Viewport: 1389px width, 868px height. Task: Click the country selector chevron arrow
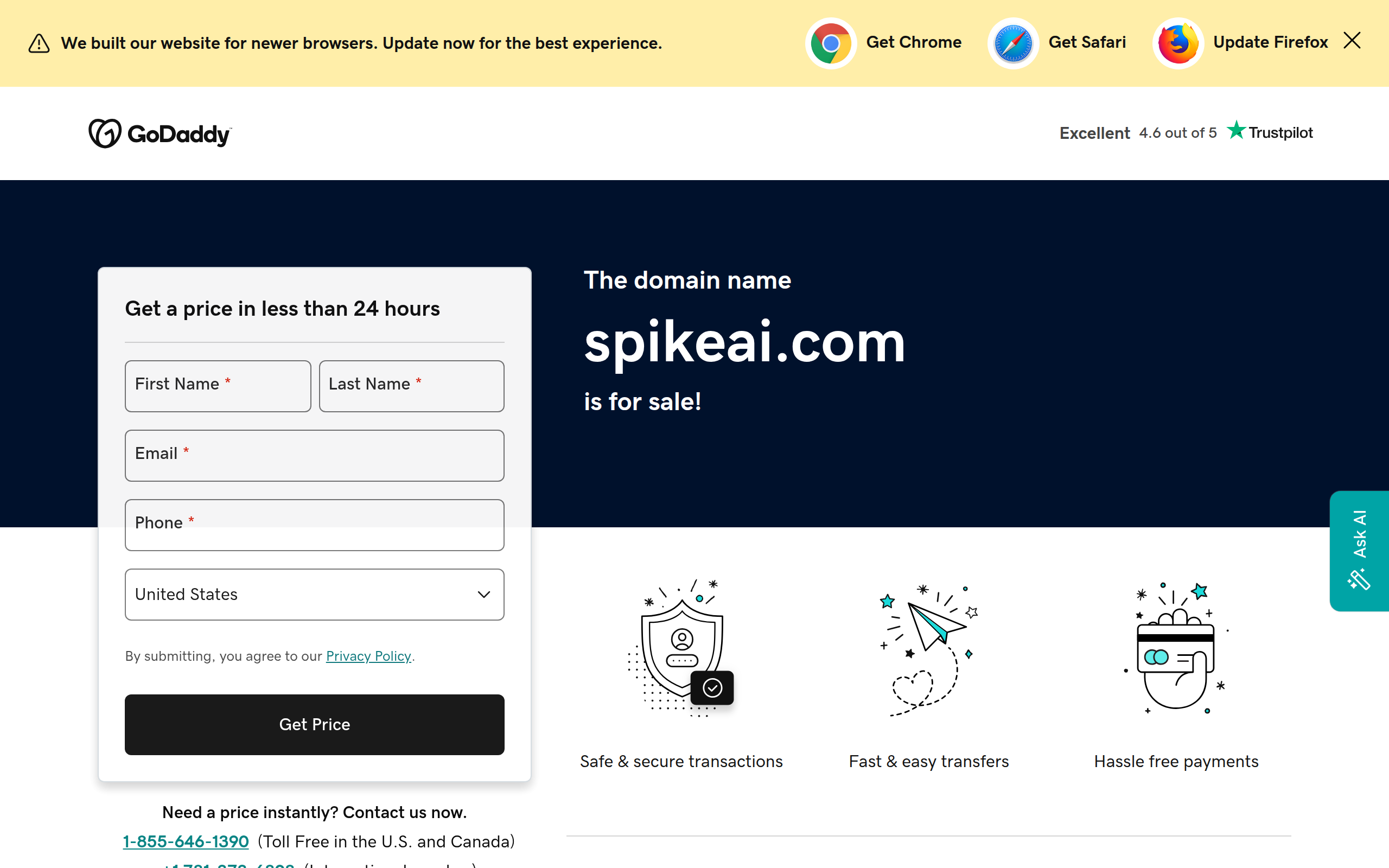coord(483,594)
